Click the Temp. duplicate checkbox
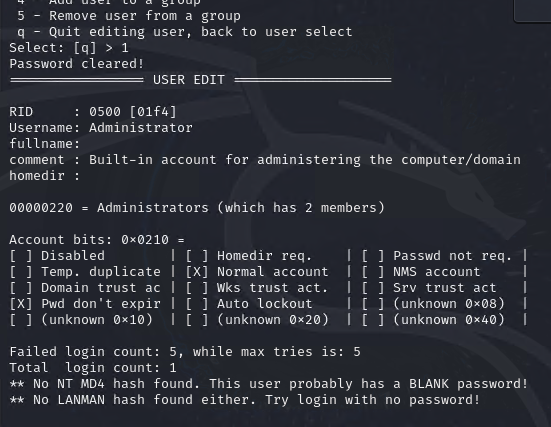This screenshot has width=551, height=427. (x=21, y=272)
